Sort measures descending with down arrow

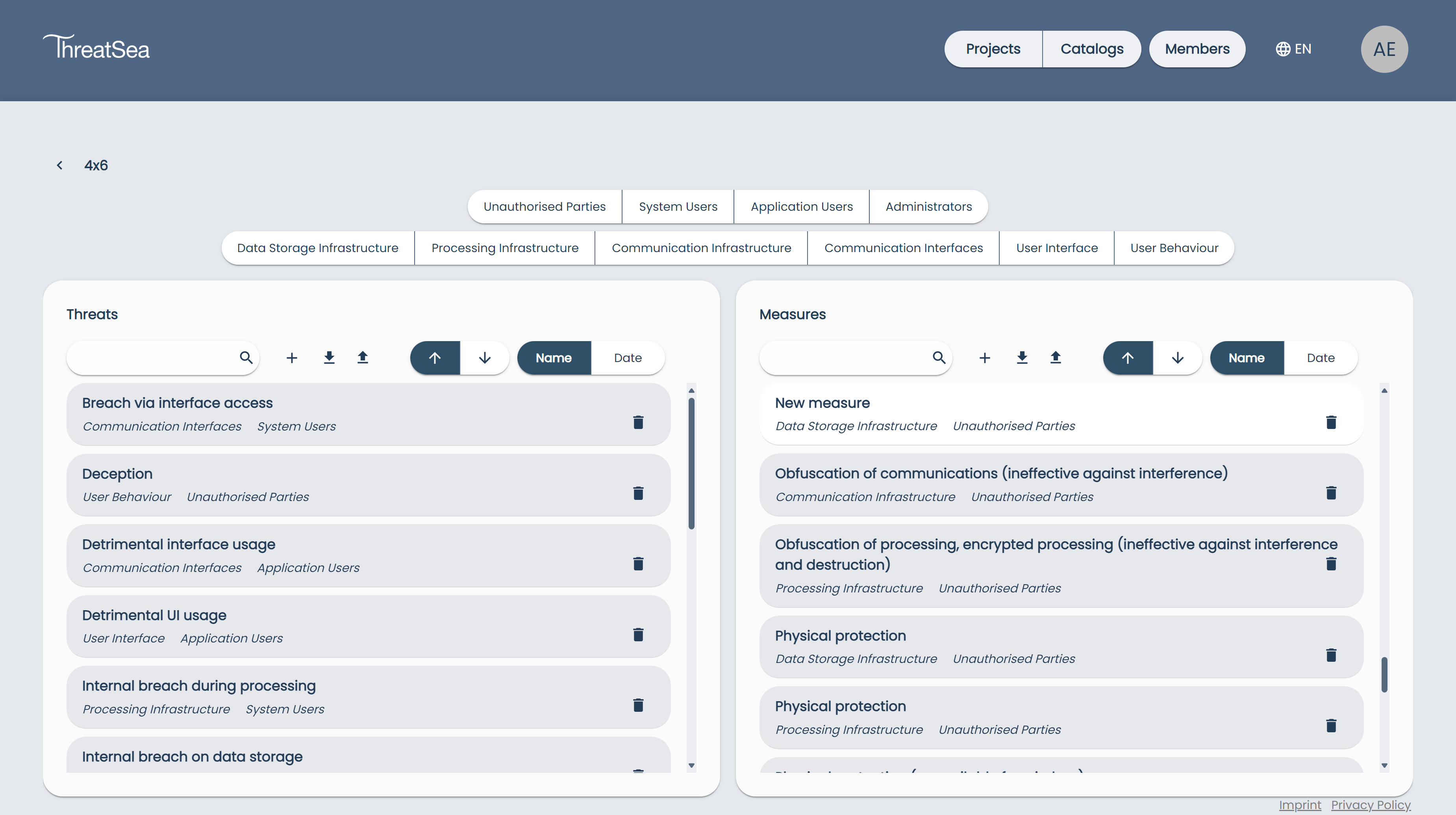coord(1177,357)
